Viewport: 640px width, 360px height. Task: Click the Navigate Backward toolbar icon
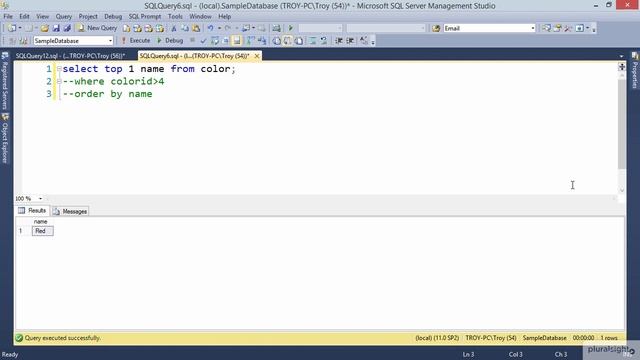coord(246,28)
